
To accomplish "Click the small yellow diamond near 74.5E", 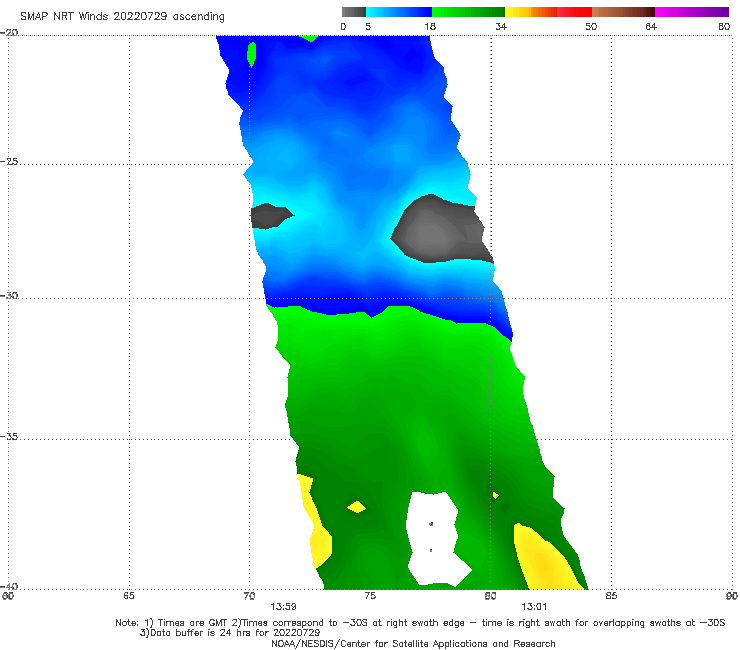I will [x=357, y=507].
